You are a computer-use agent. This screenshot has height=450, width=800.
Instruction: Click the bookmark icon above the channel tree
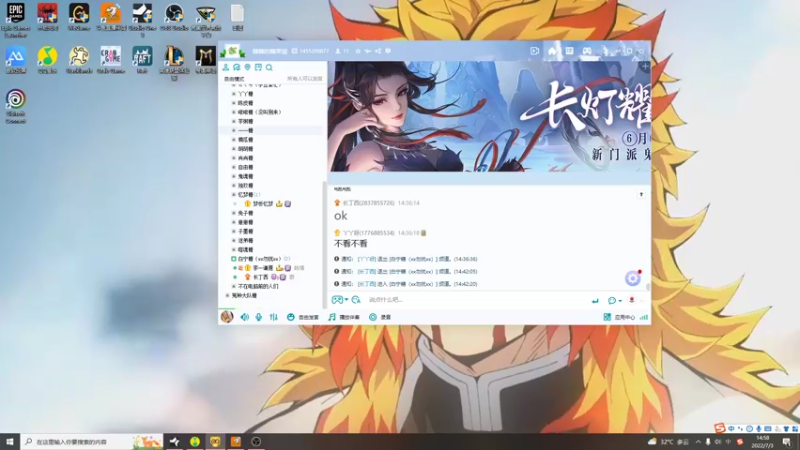[258, 67]
